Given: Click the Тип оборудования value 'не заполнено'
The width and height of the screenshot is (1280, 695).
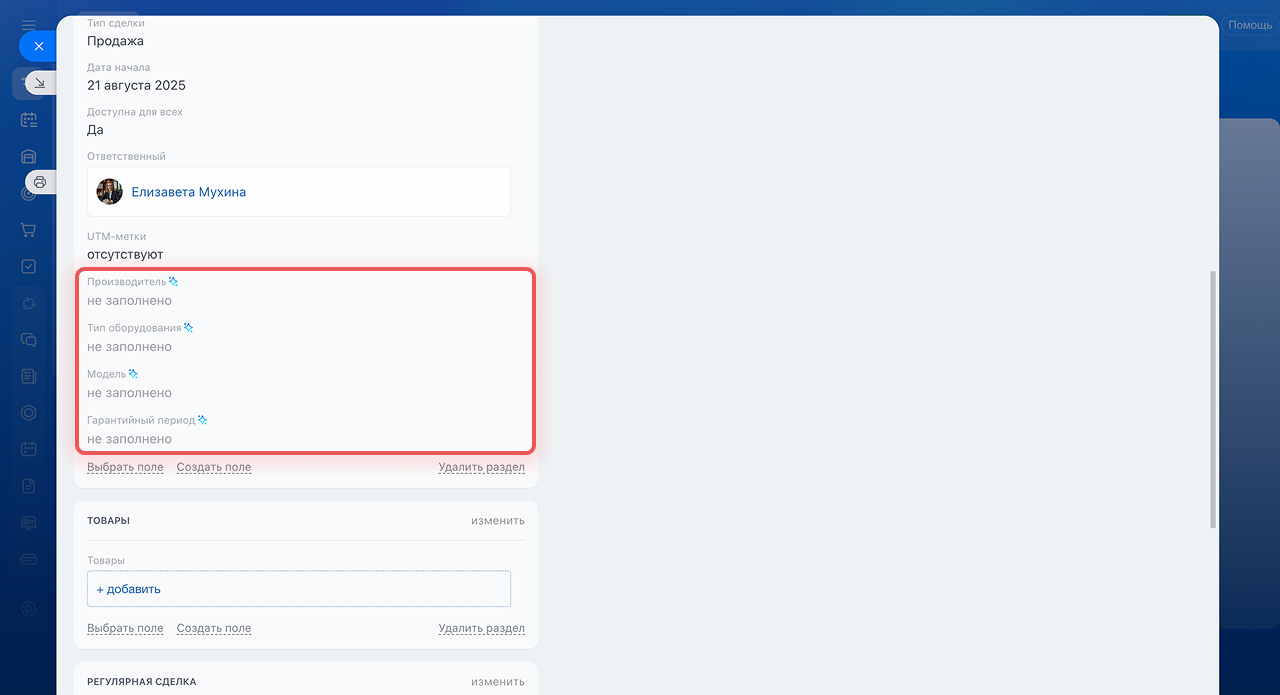Looking at the screenshot, I should (x=129, y=347).
